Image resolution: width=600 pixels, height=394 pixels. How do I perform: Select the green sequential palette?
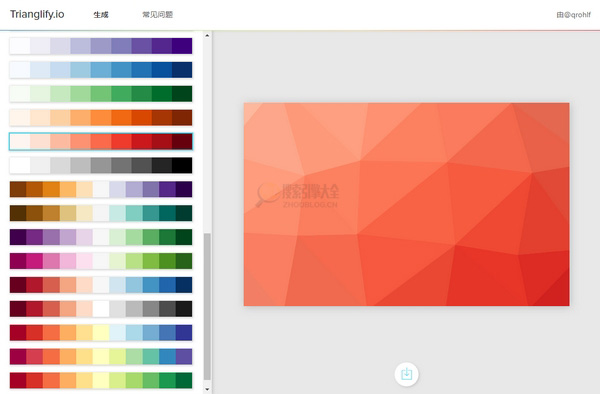[x=101, y=94]
